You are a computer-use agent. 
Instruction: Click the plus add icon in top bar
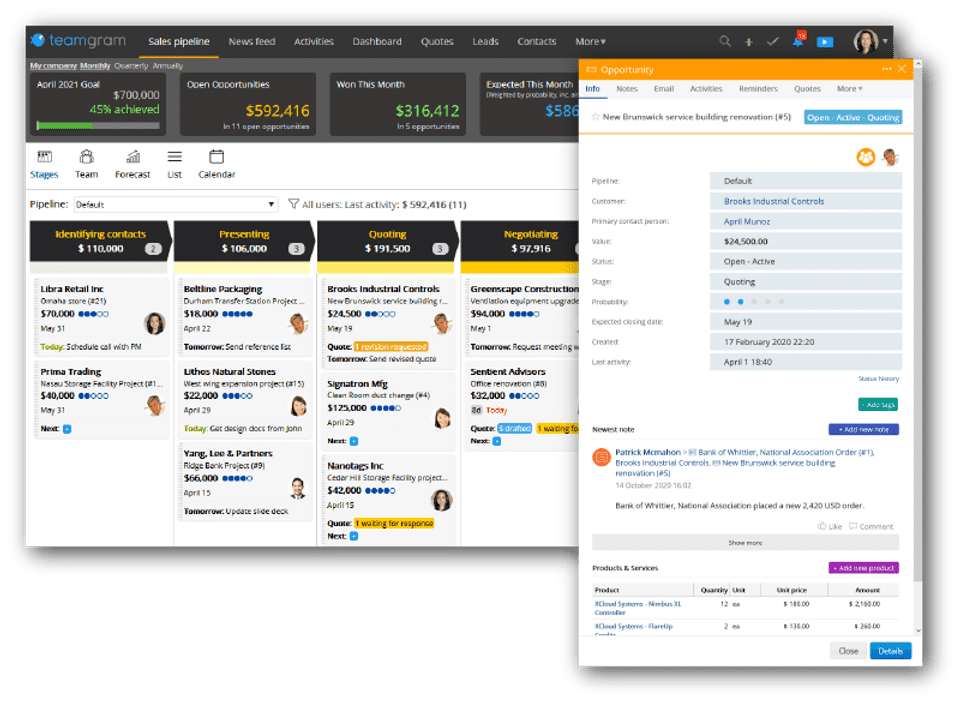[x=748, y=42]
